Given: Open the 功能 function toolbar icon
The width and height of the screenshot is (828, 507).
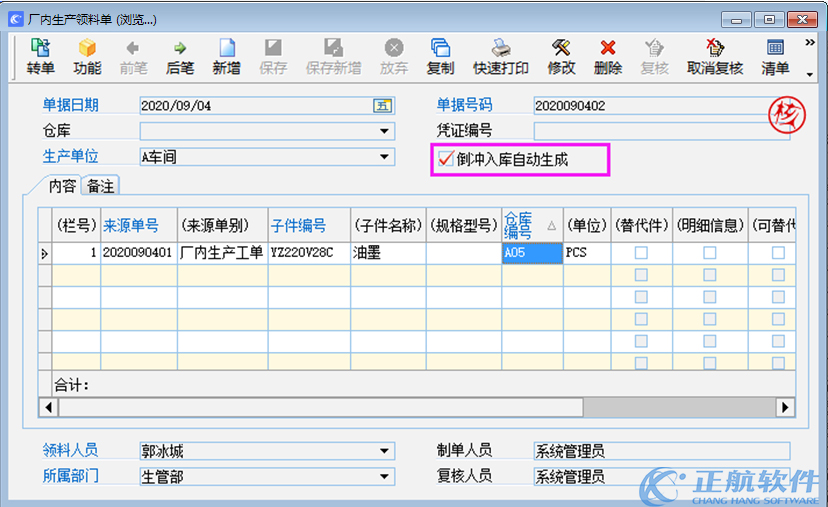Looking at the screenshot, I should pos(87,57).
